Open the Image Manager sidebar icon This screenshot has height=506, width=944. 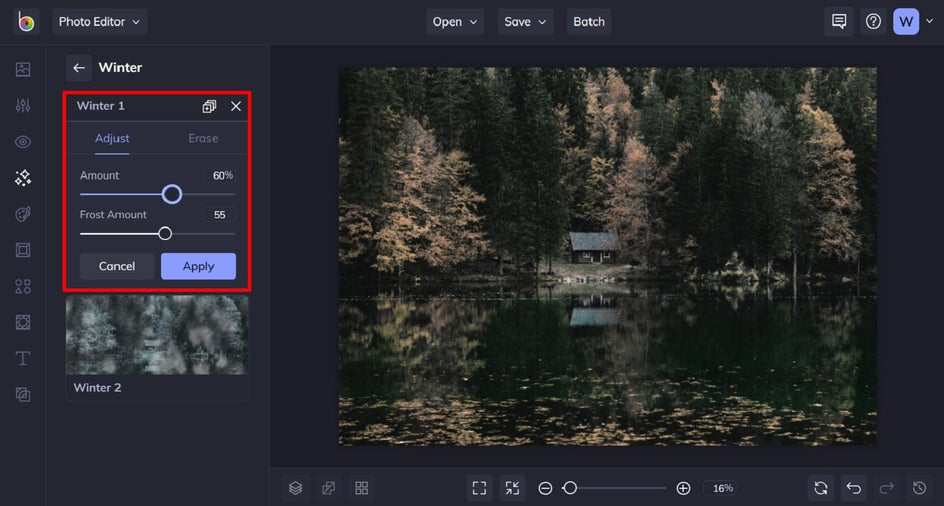[x=23, y=69]
